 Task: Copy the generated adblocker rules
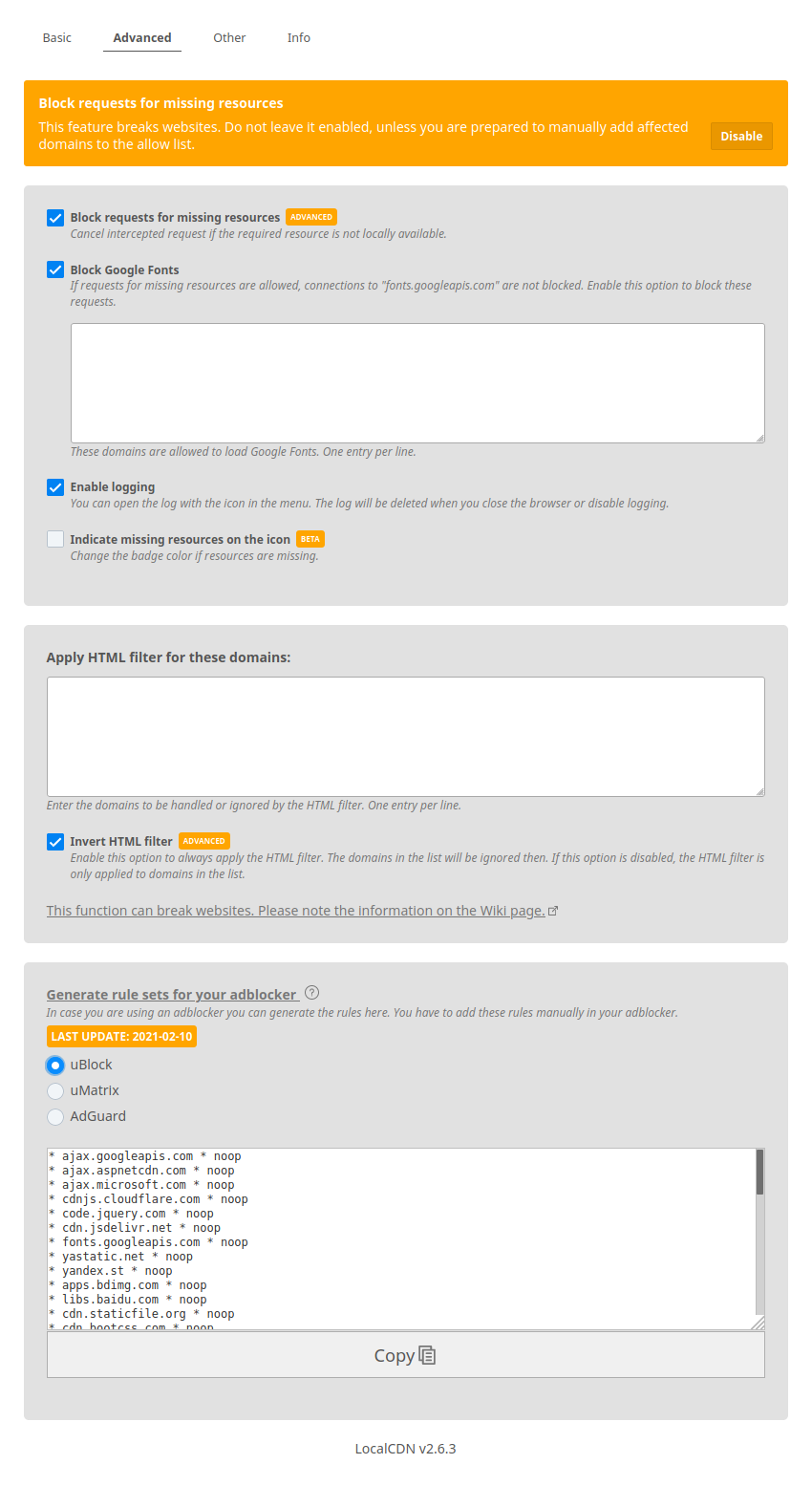[405, 1355]
